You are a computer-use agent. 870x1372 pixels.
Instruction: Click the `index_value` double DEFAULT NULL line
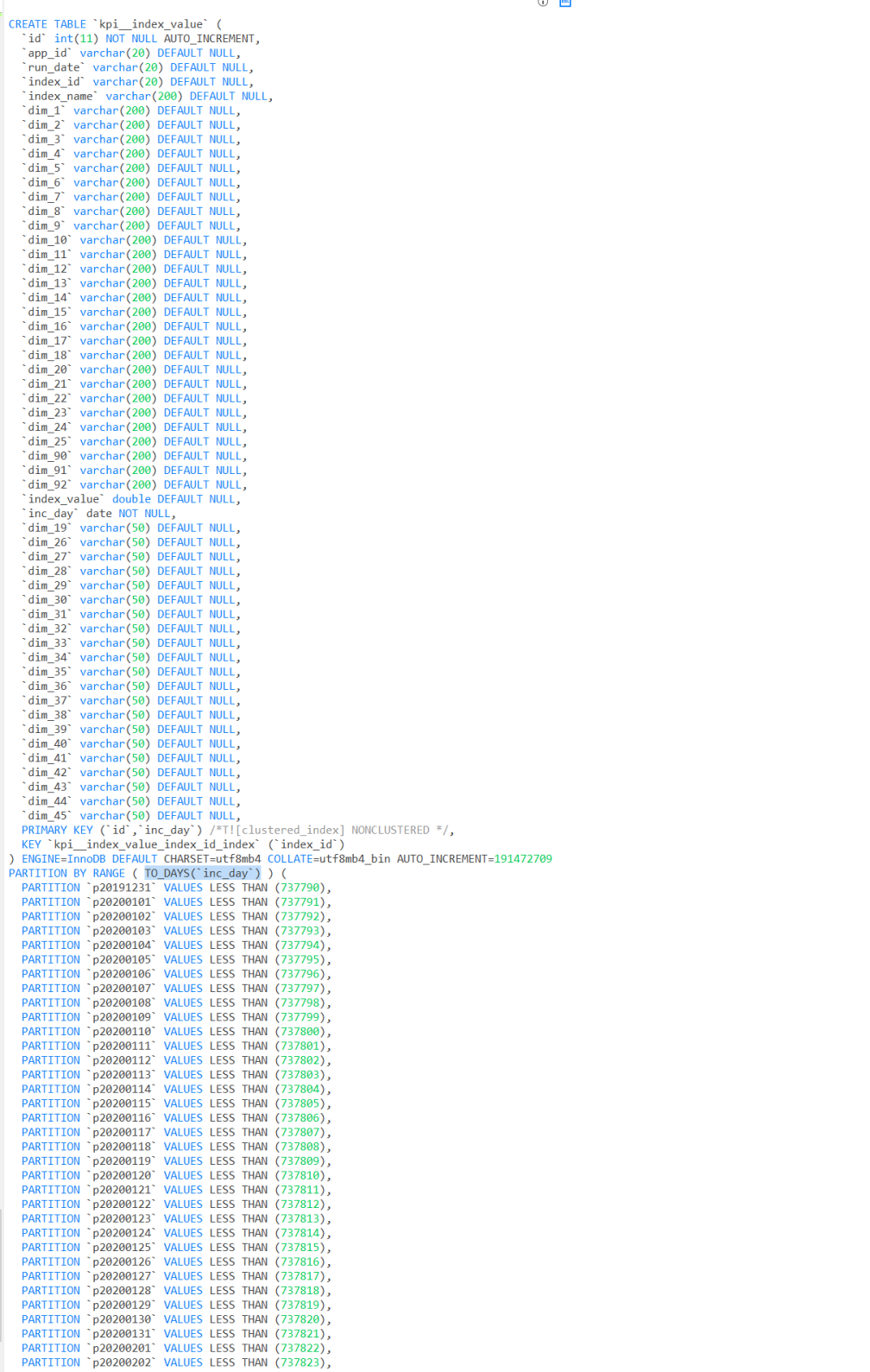(x=131, y=499)
